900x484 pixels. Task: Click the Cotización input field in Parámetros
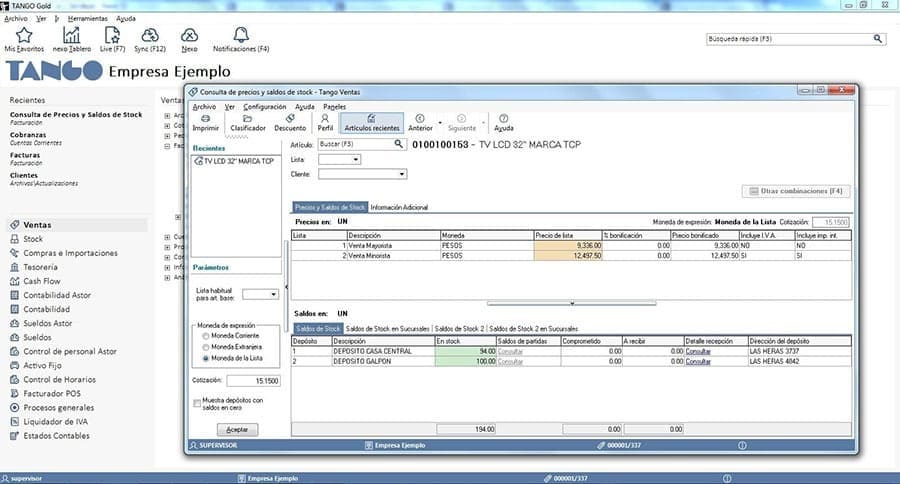[253, 381]
